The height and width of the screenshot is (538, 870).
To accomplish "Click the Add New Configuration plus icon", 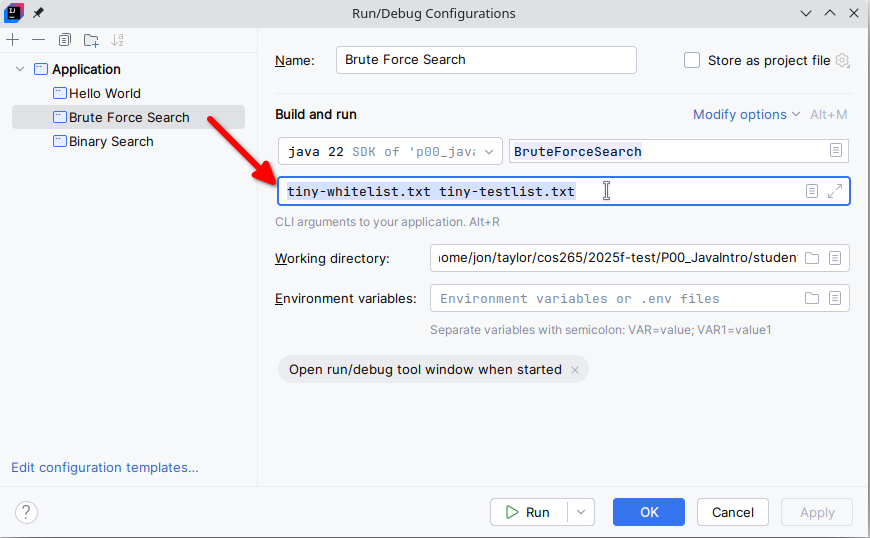I will (13, 40).
